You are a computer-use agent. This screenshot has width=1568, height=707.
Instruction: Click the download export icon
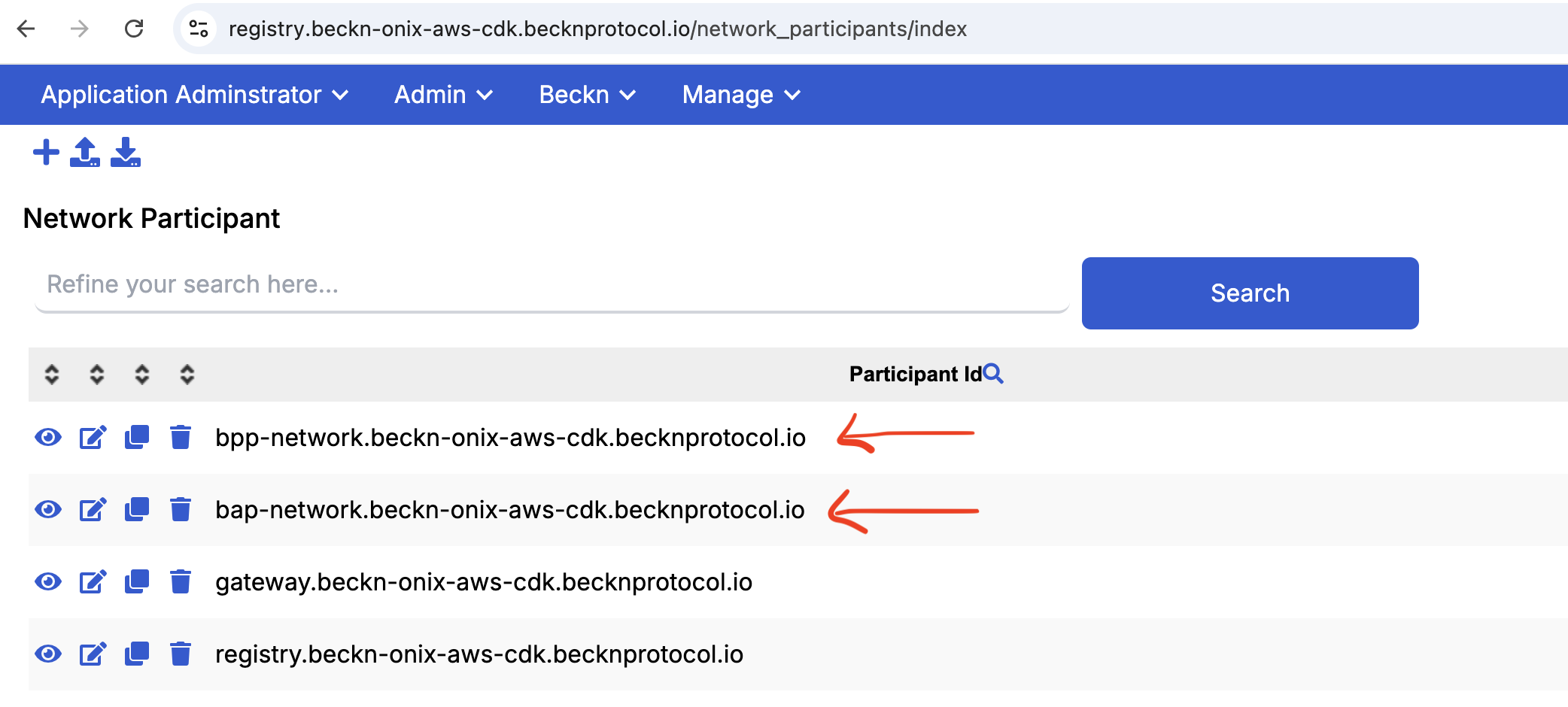(x=126, y=152)
